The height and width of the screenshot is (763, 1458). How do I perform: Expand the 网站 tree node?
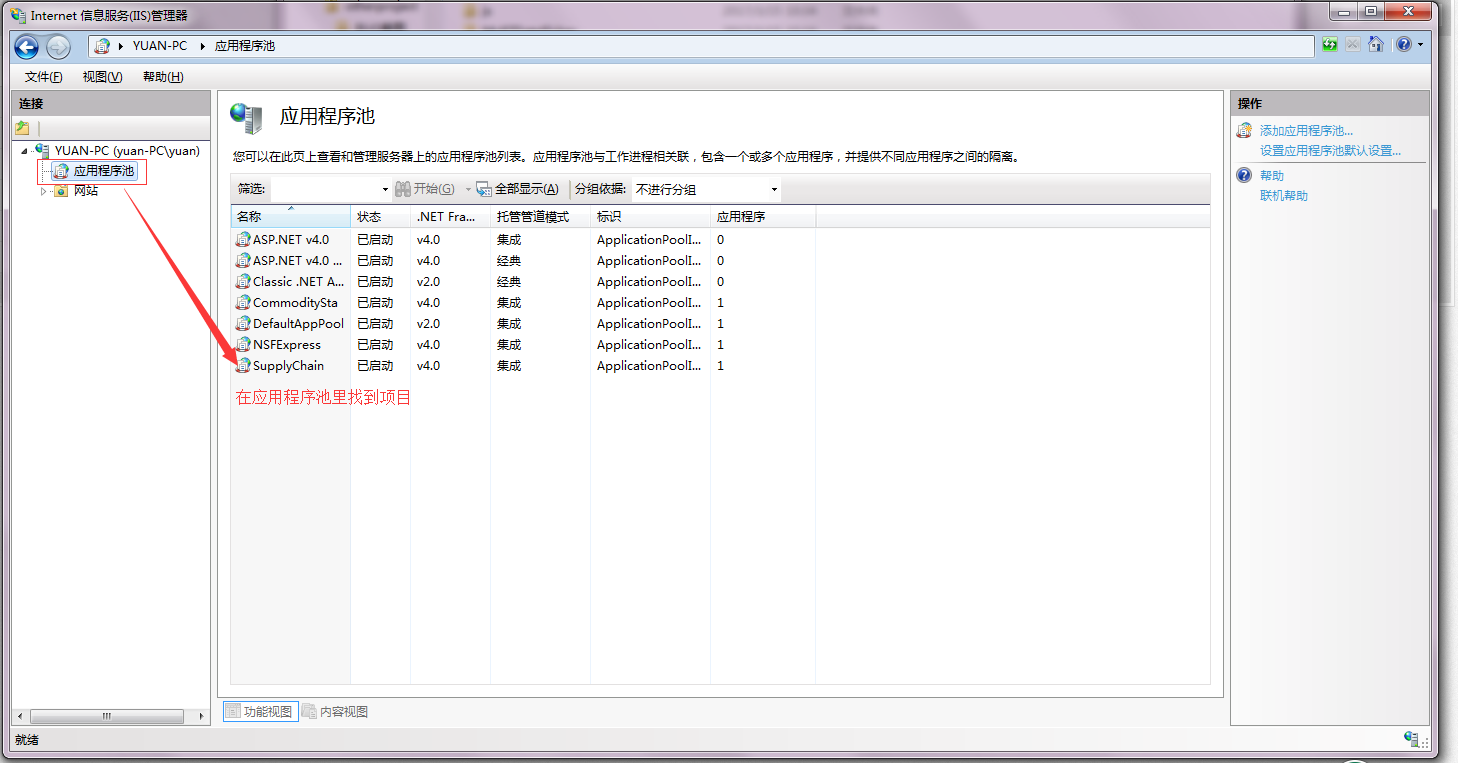pyautogui.click(x=43, y=191)
